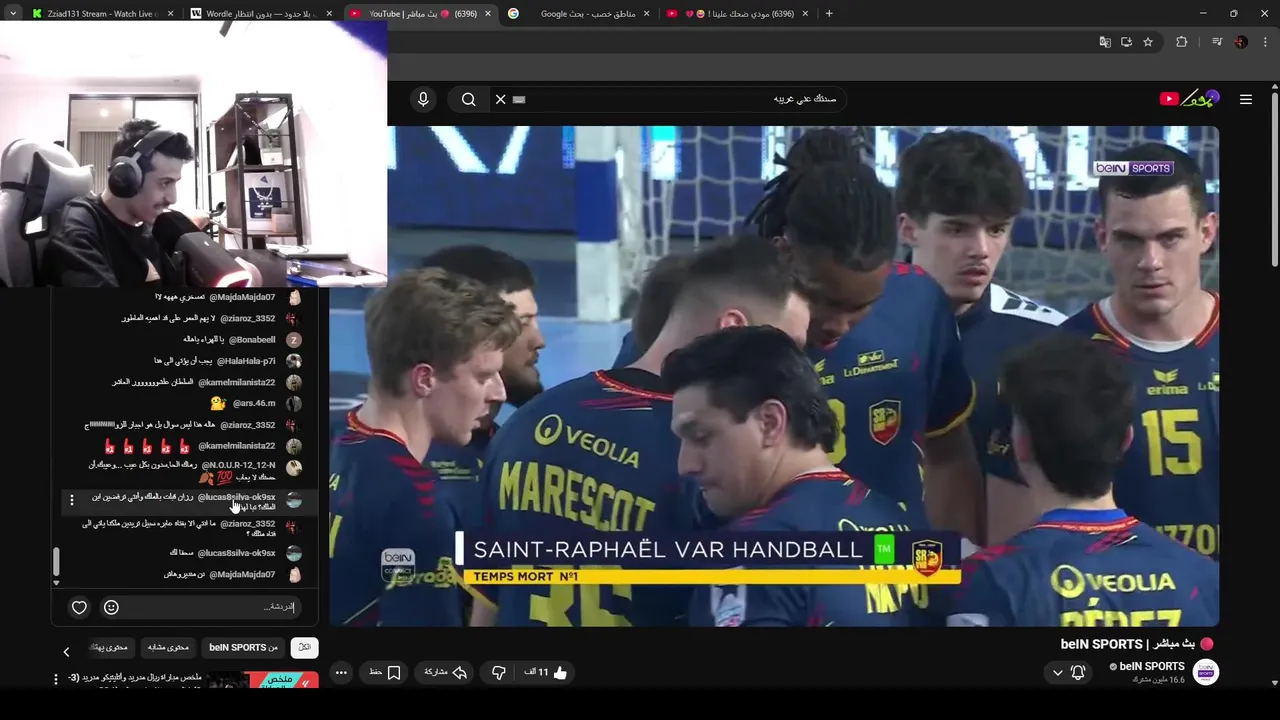Switch to the Google search tab
1280x720 pixels.
tap(580, 14)
